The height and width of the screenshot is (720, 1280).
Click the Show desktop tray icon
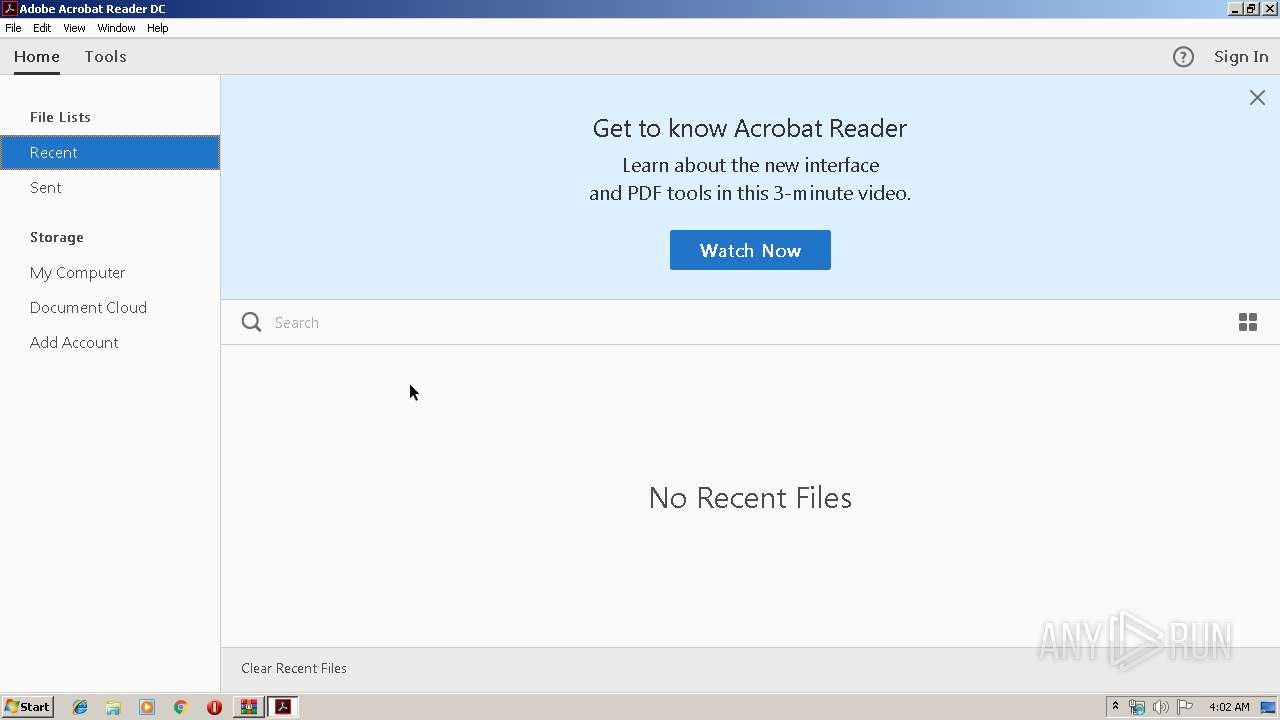pos(1268,707)
